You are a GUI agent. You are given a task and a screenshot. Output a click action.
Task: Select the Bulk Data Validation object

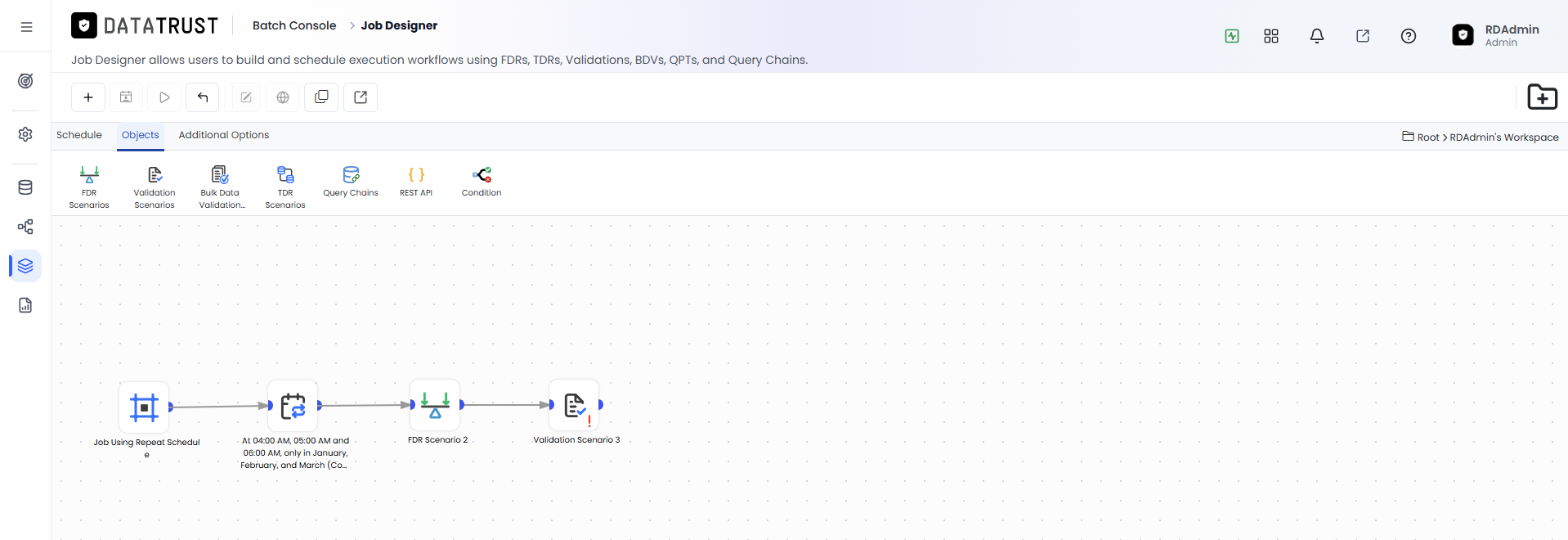[221, 187]
